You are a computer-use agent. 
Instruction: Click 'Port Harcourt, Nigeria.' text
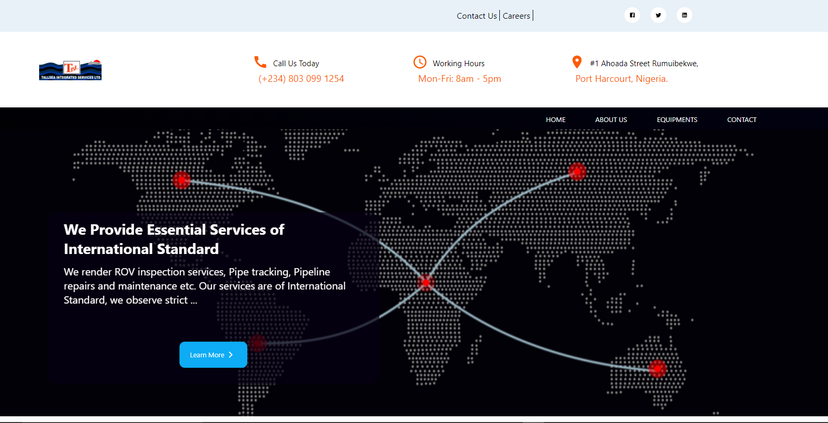tap(622, 79)
